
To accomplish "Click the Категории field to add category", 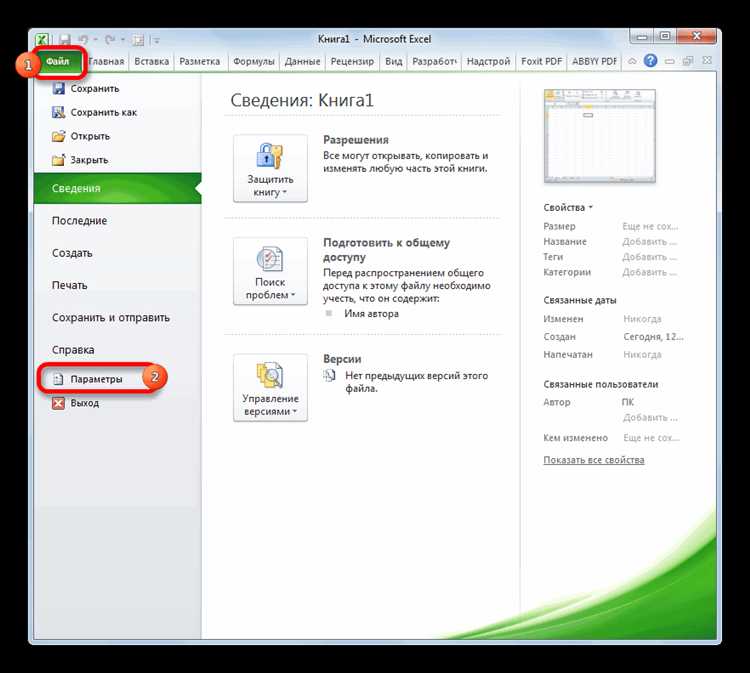I will pos(650,272).
